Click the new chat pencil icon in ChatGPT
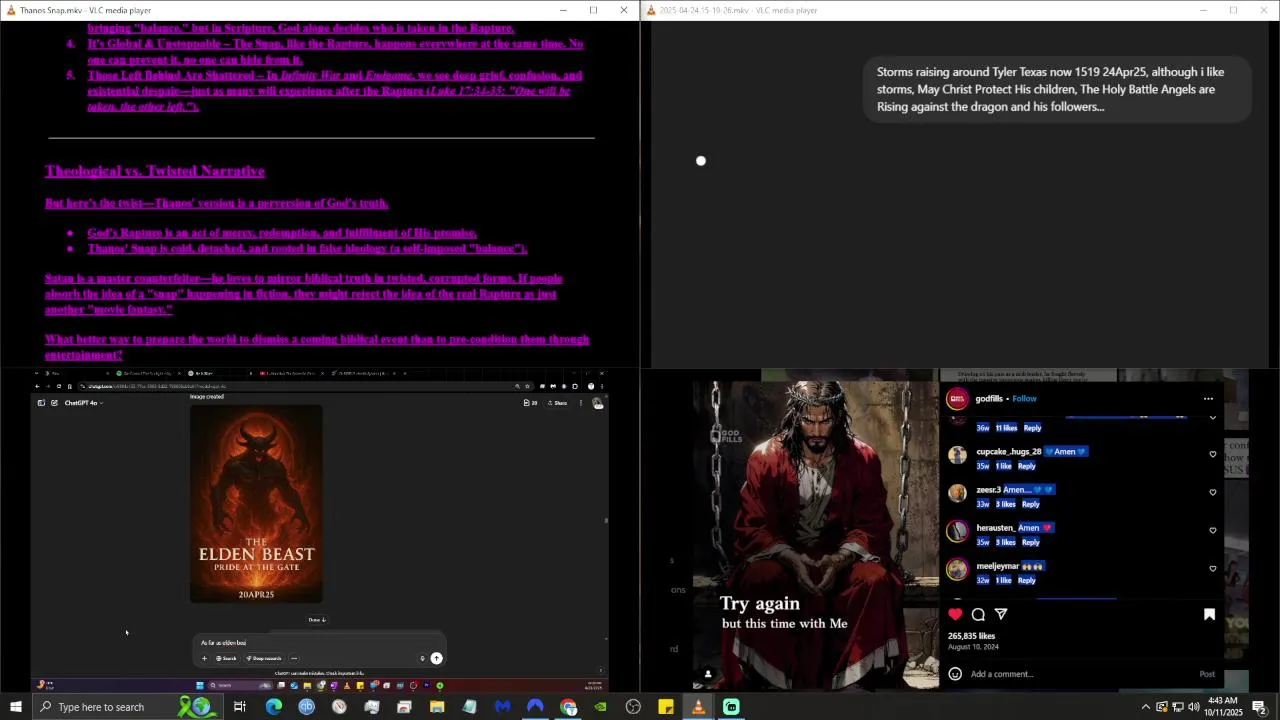 click(54, 403)
